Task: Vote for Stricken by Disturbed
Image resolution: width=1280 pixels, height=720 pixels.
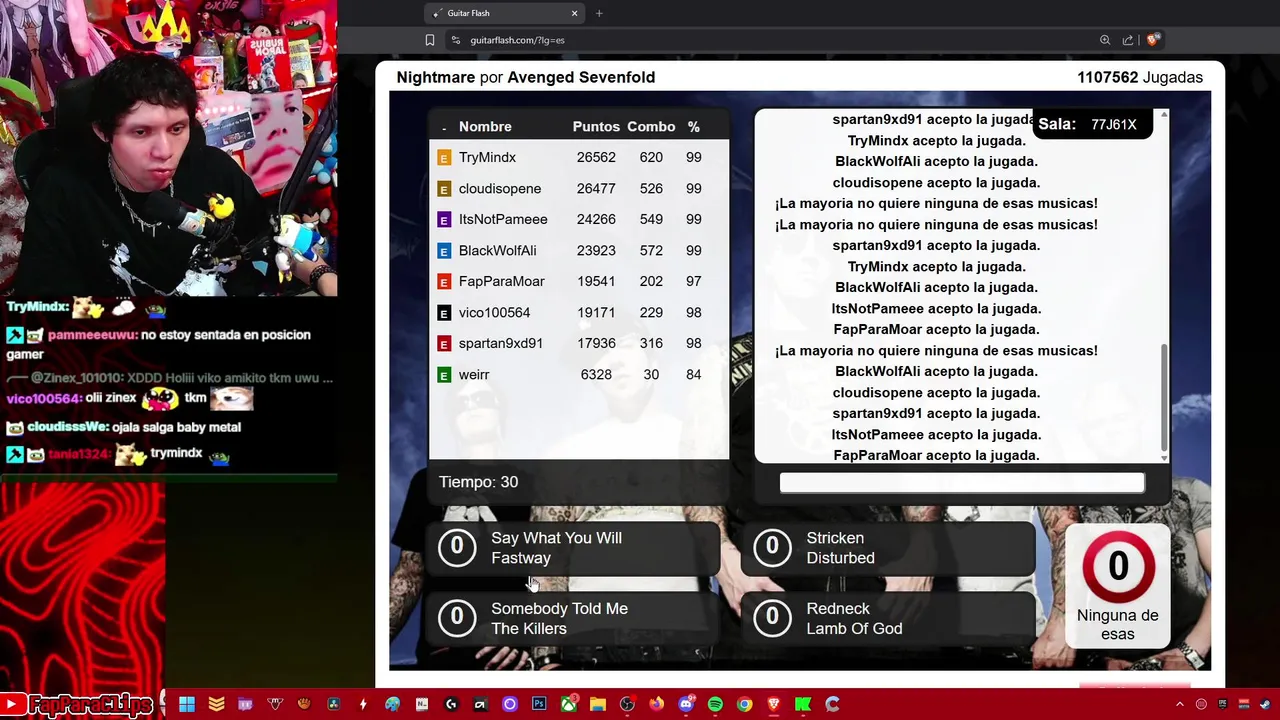Action: click(888, 548)
